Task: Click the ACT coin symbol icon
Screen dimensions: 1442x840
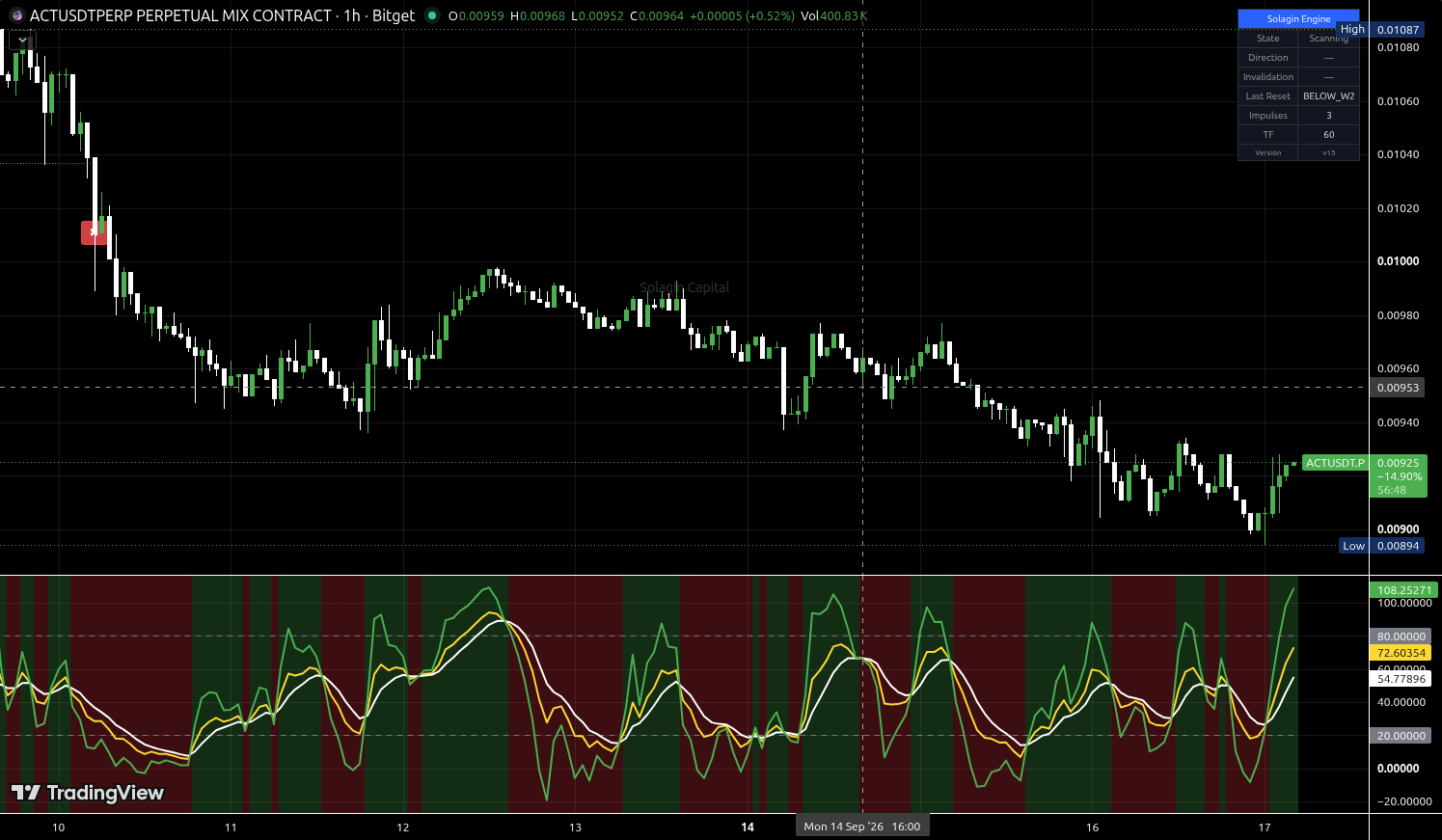Action: 16,15
